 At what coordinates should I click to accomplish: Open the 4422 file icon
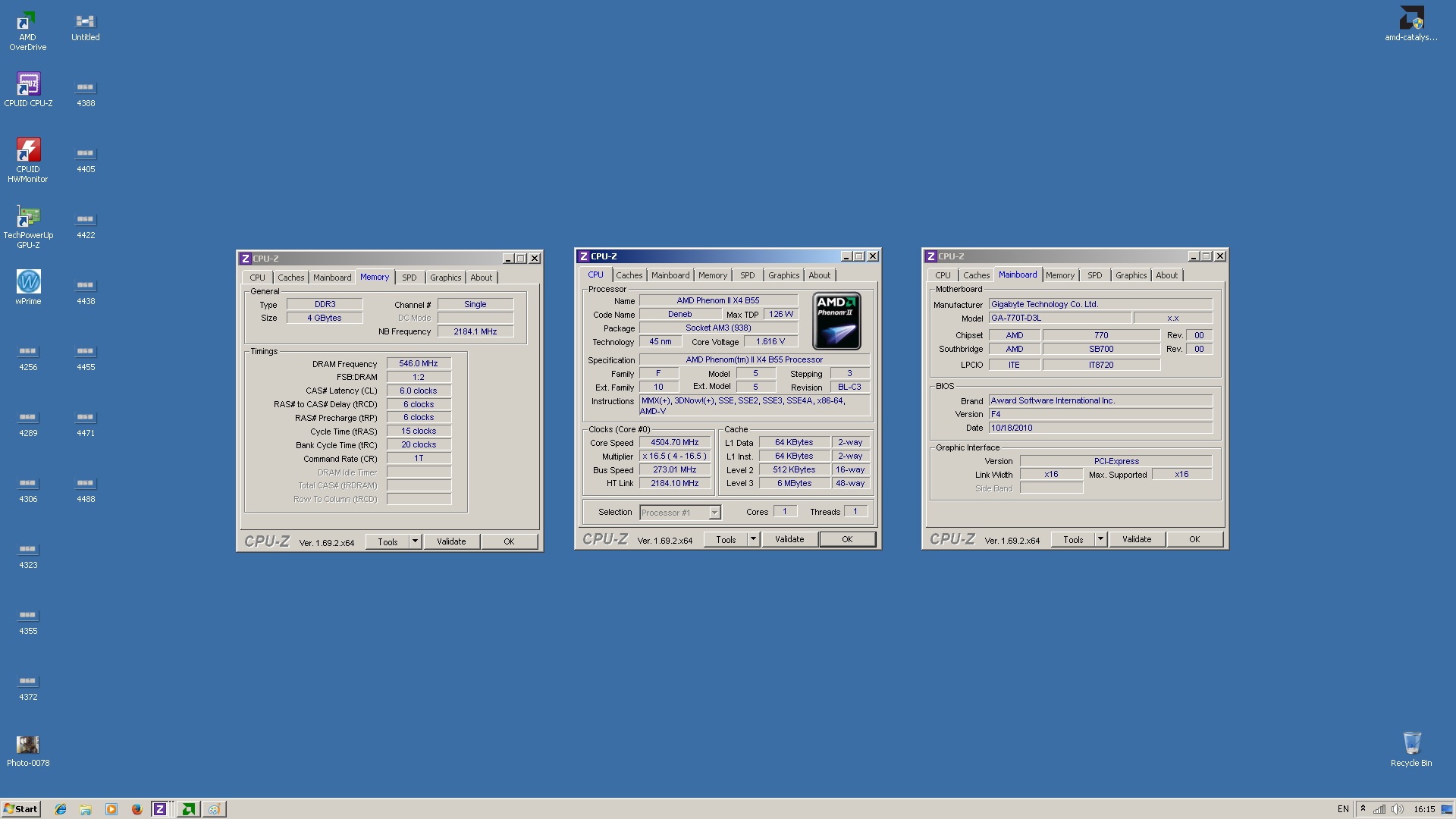pos(86,224)
